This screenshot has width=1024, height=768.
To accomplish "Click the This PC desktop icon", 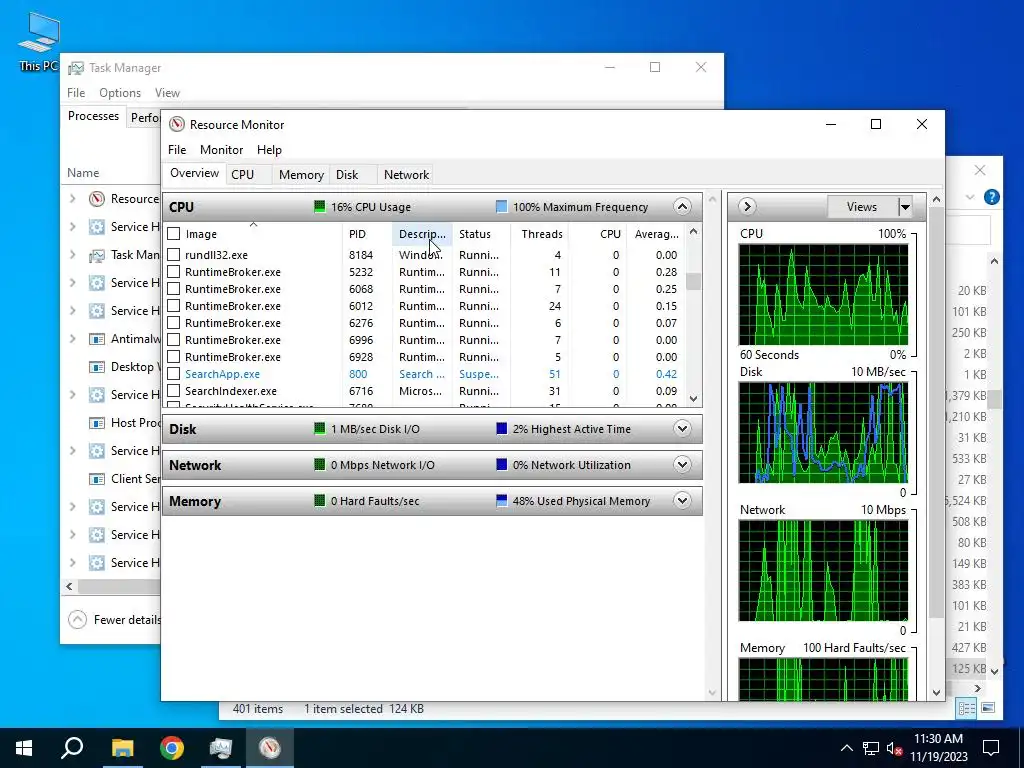I will pyautogui.click(x=39, y=40).
